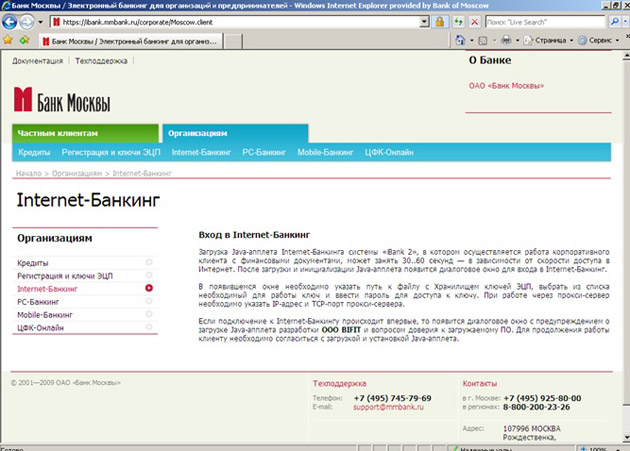Click the red Stop loading icon
Image resolution: width=630 pixels, height=451 pixels.
click(475, 22)
